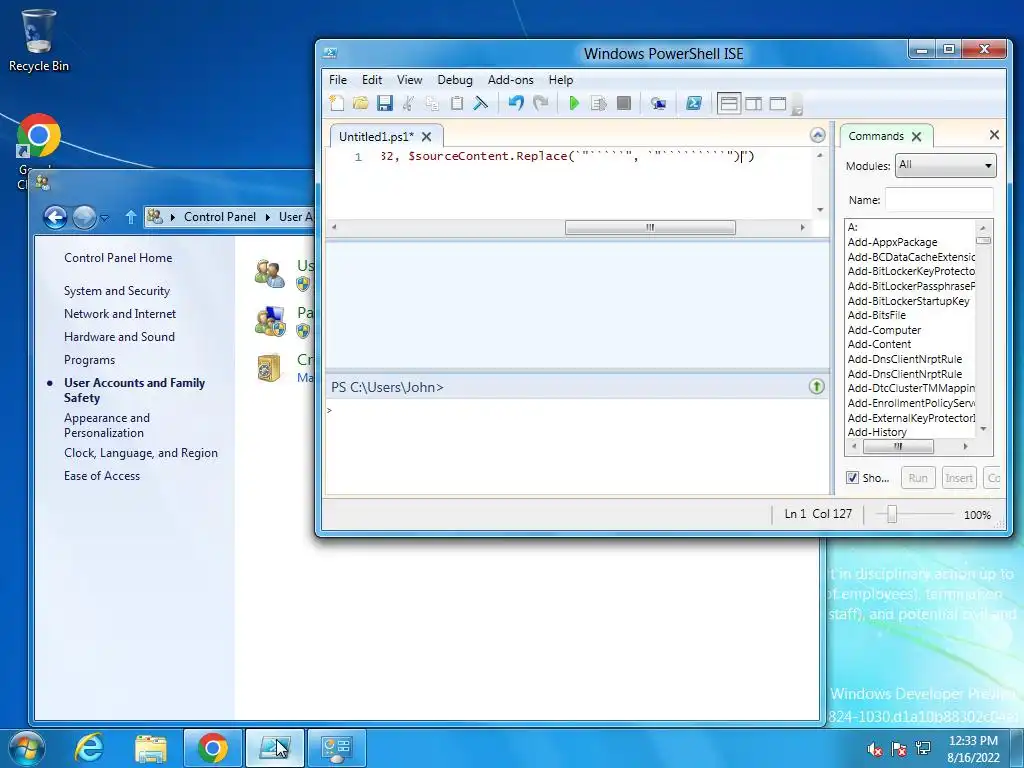Launch Internet Explorer from the taskbar
This screenshot has height=768, width=1024.
coord(89,748)
